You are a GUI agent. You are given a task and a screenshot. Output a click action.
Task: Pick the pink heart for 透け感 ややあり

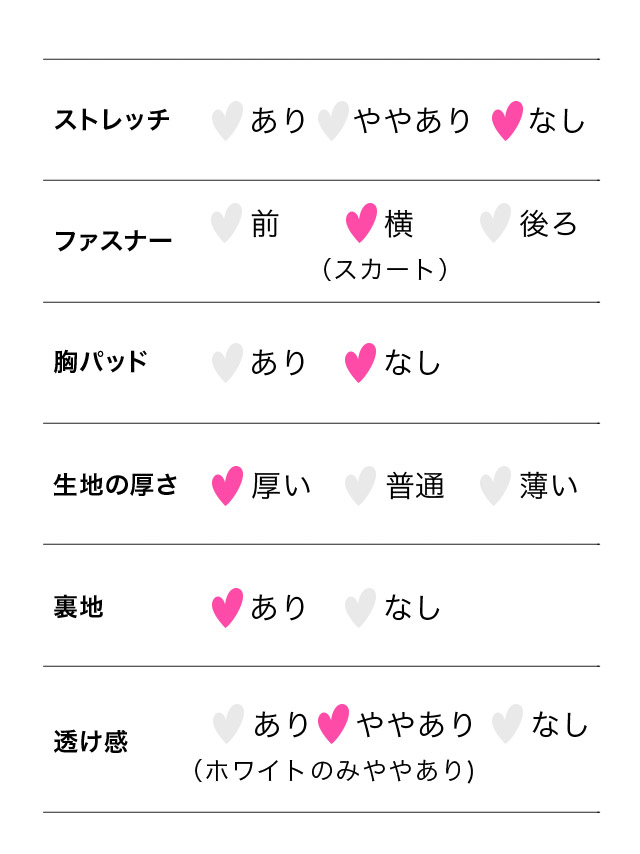click(x=333, y=724)
